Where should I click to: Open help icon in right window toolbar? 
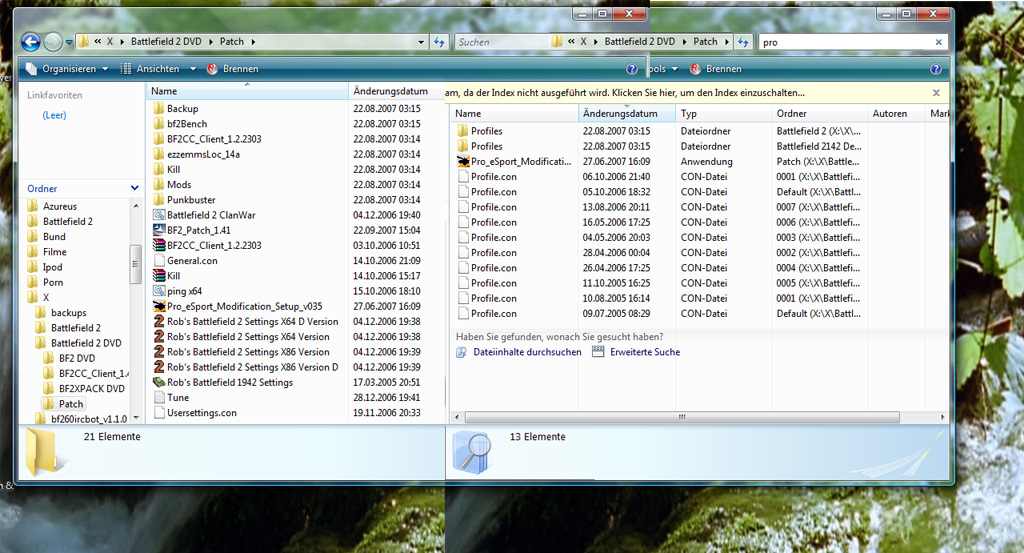[x=935, y=69]
